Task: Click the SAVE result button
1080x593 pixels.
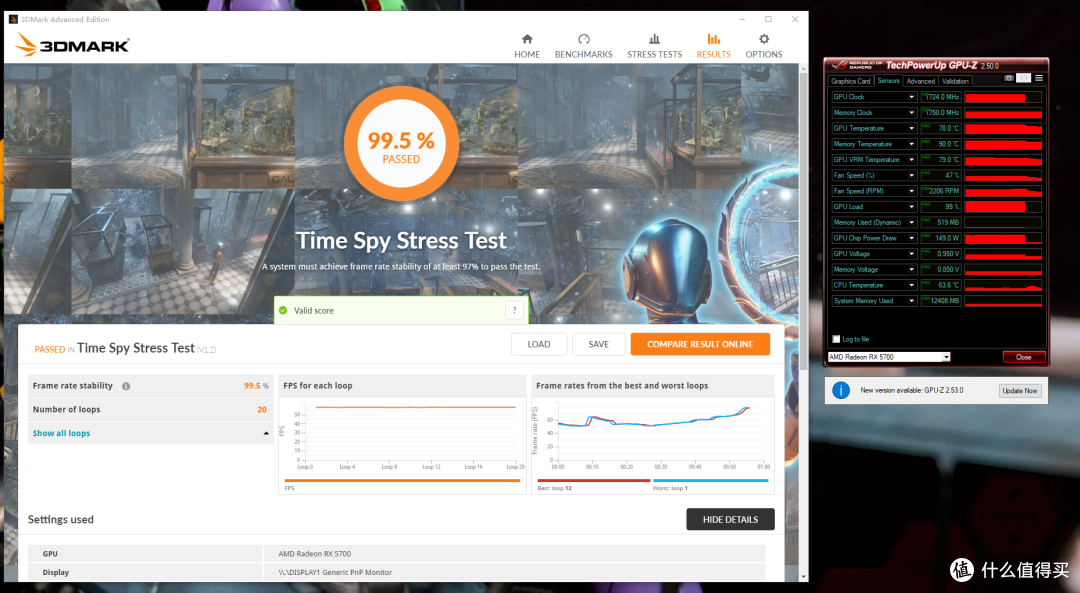Action: [x=599, y=344]
